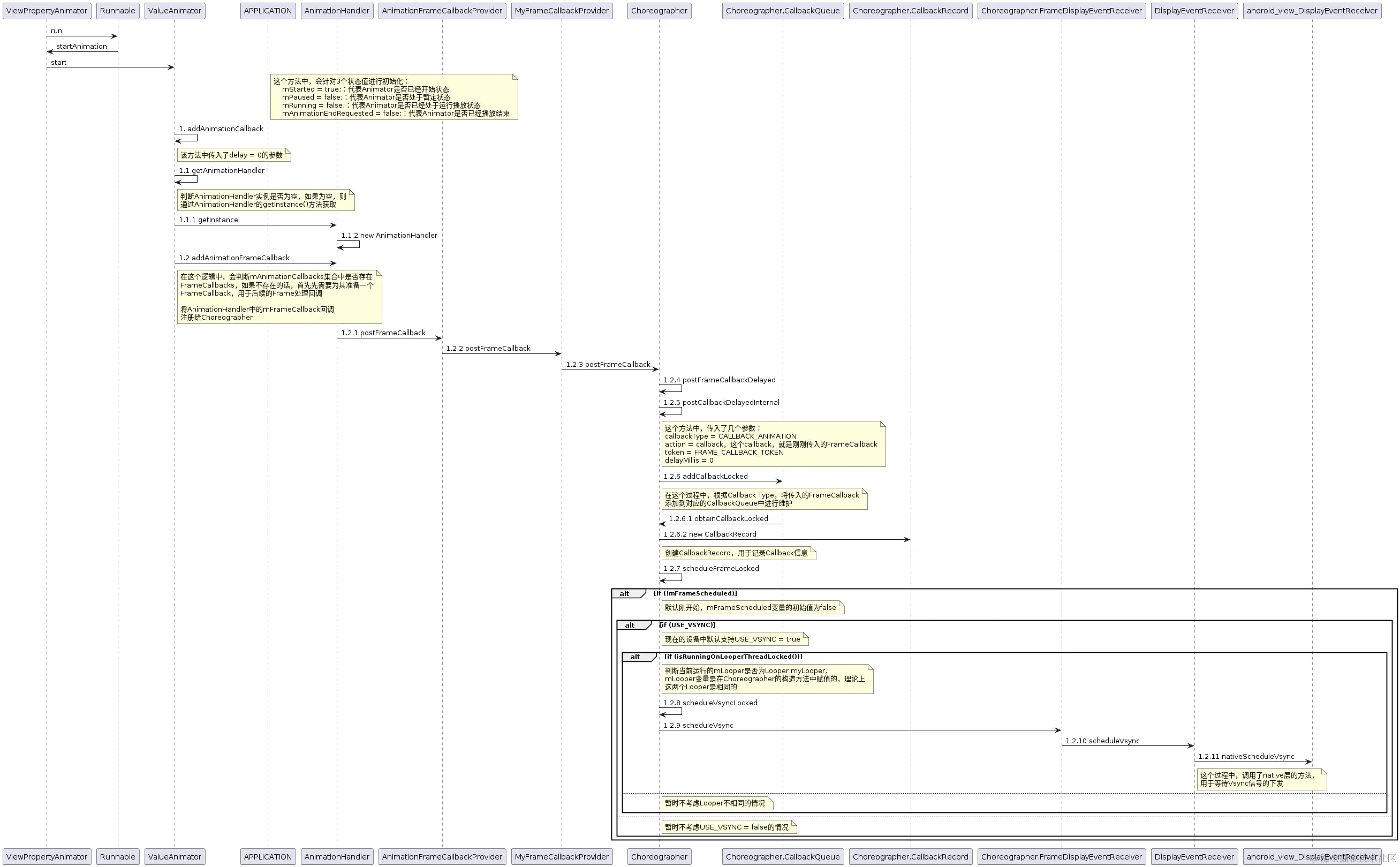Select the Runnable participant header box
Screen dimensions: 1400x867
pos(118,11)
